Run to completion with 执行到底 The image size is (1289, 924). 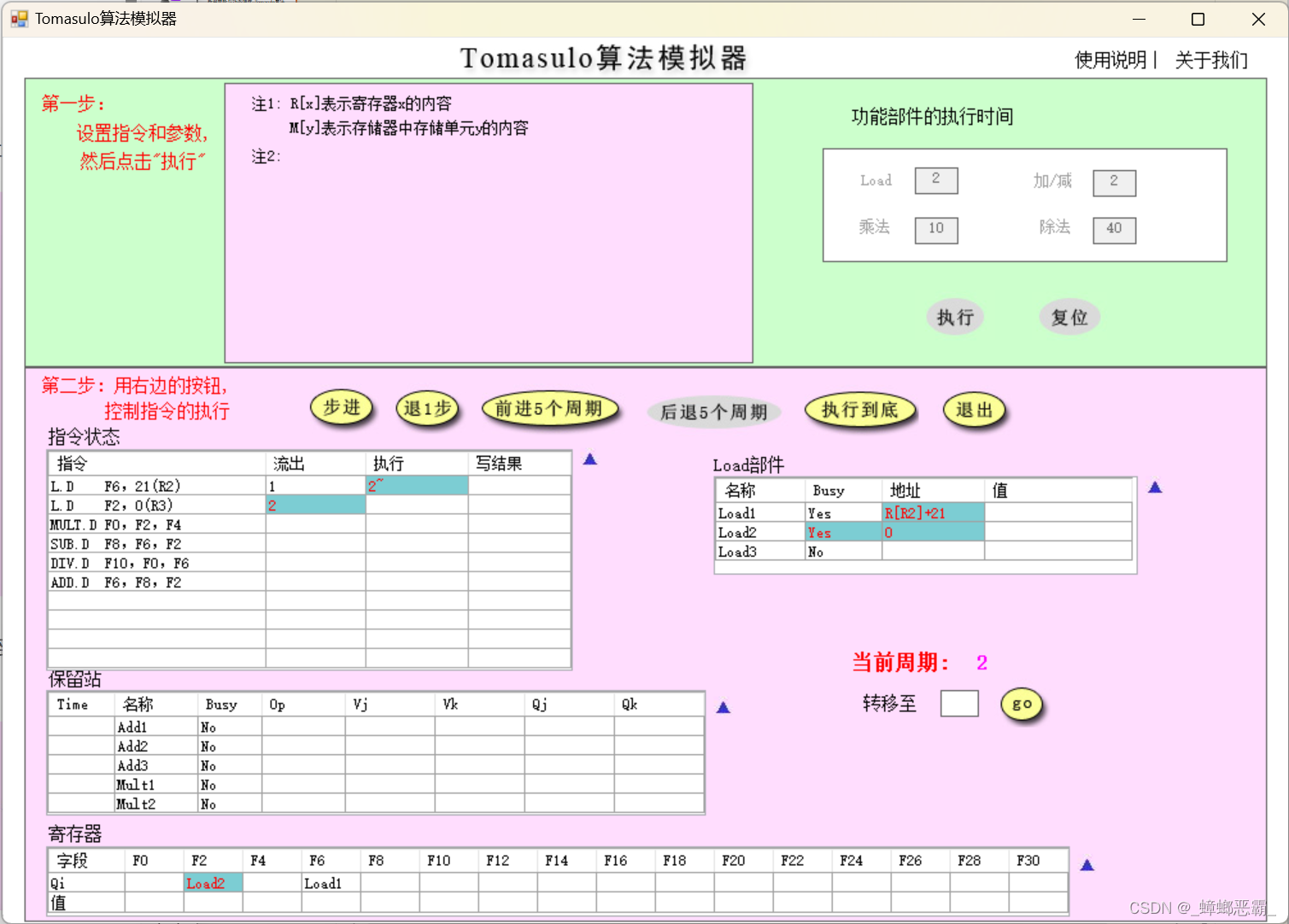tap(860, 410)
